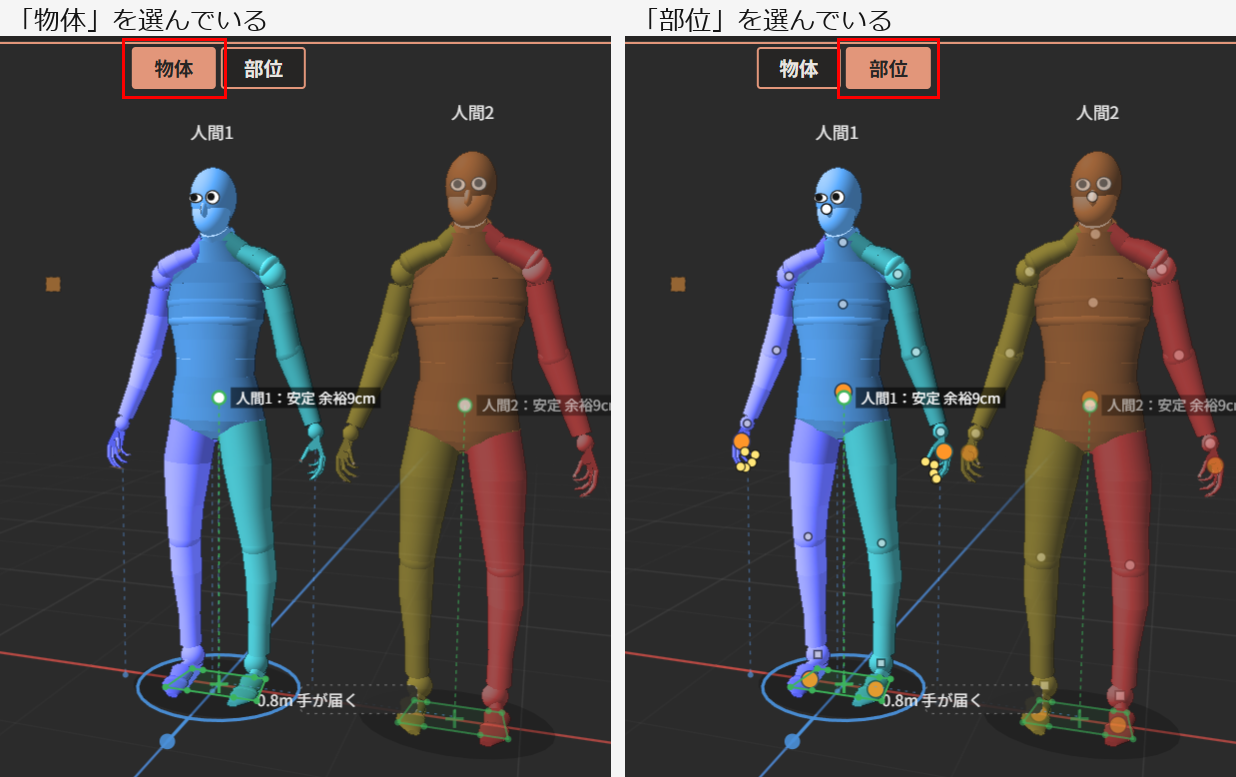Select the elbow handle on 人間1's purple arm

point(776,350)
